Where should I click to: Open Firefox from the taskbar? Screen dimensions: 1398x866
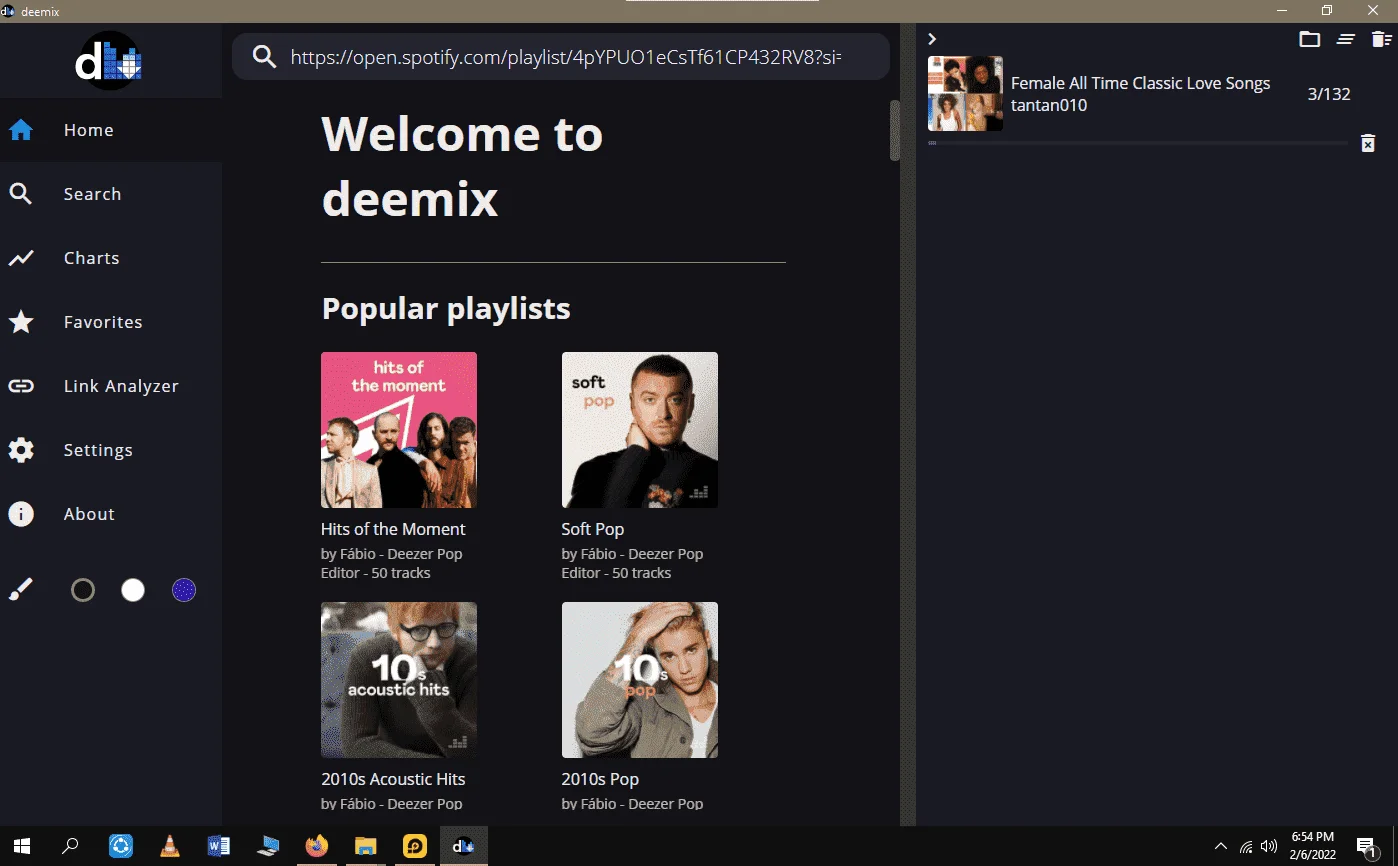pyautogui.click(x=317, y=846)
